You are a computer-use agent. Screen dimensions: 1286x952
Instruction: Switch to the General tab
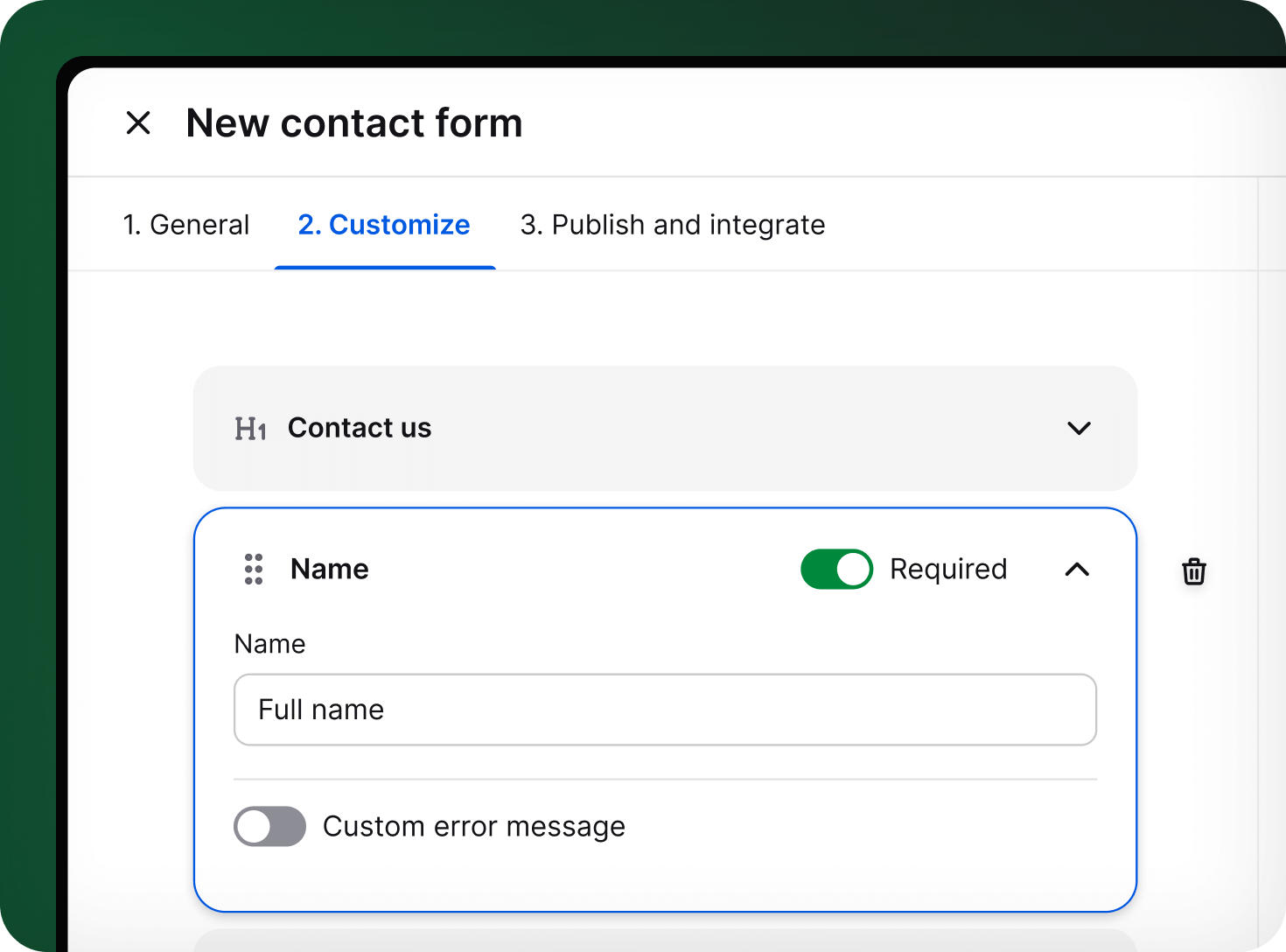[186, 225]
